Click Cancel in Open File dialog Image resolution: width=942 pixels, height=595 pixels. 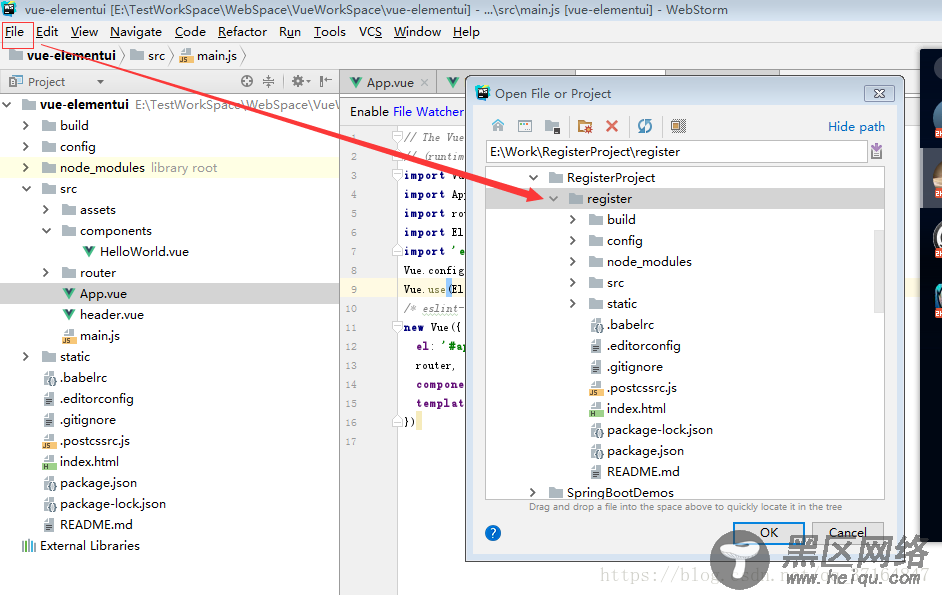[x=848, y=532]
